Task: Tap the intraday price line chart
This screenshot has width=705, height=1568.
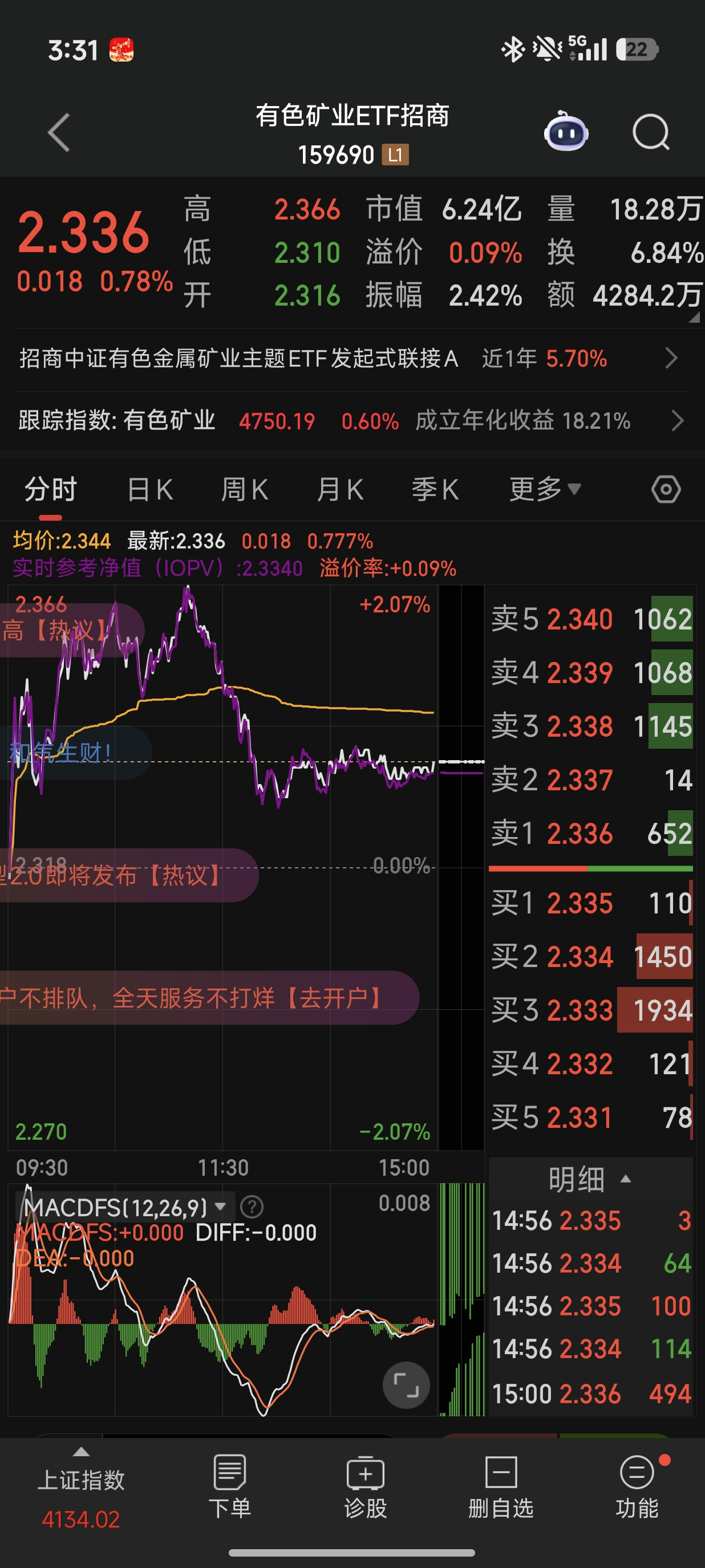Action: coord(223,867)
